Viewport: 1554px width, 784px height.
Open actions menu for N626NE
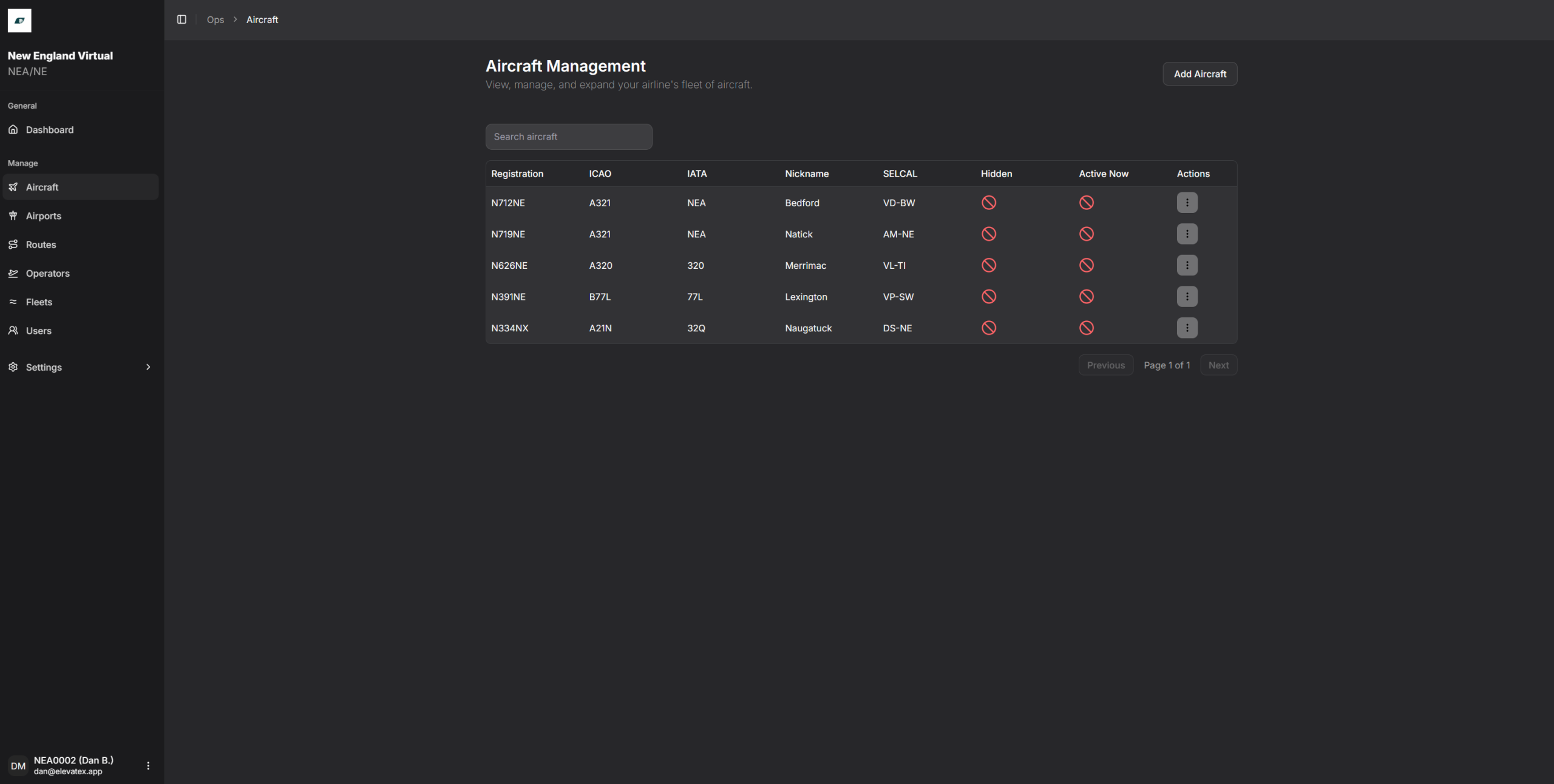click(1187, 265)
